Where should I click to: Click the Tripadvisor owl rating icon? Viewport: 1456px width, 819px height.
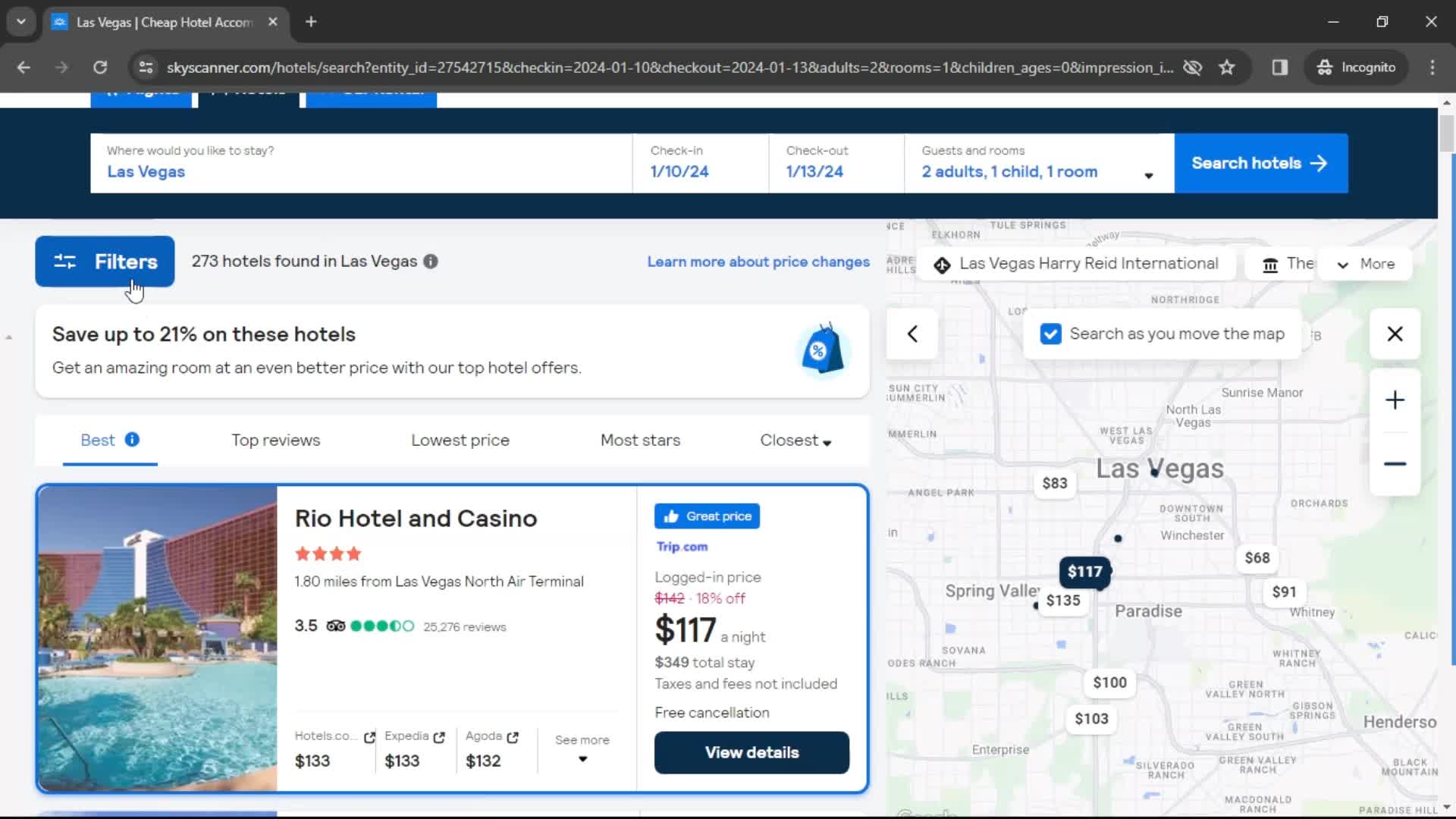(336, 626)
